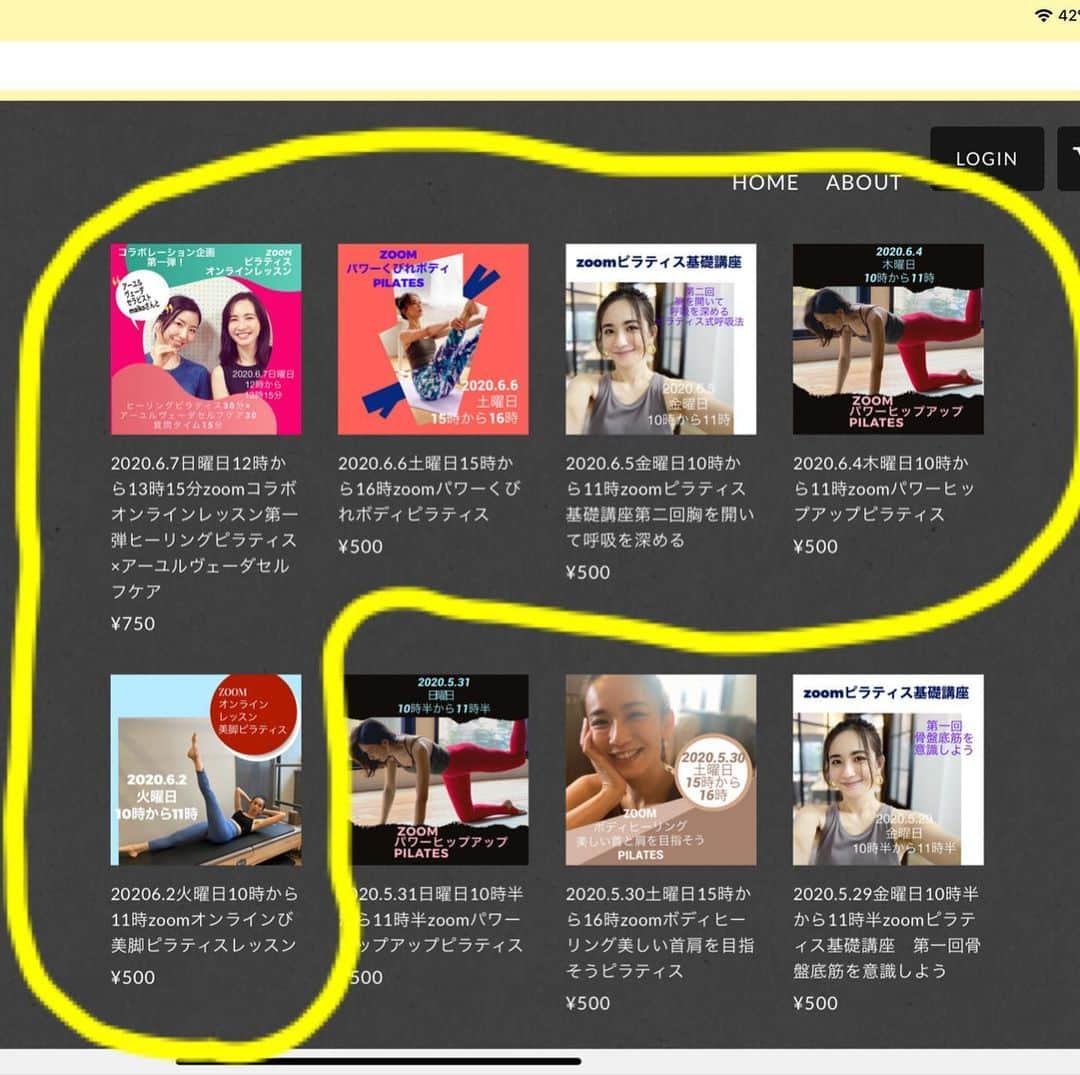Viewport: 1080px width, 1075px height.
Task: Open the 2020.5.30 body healing pilates thumbnail
Action: point(661,769)
